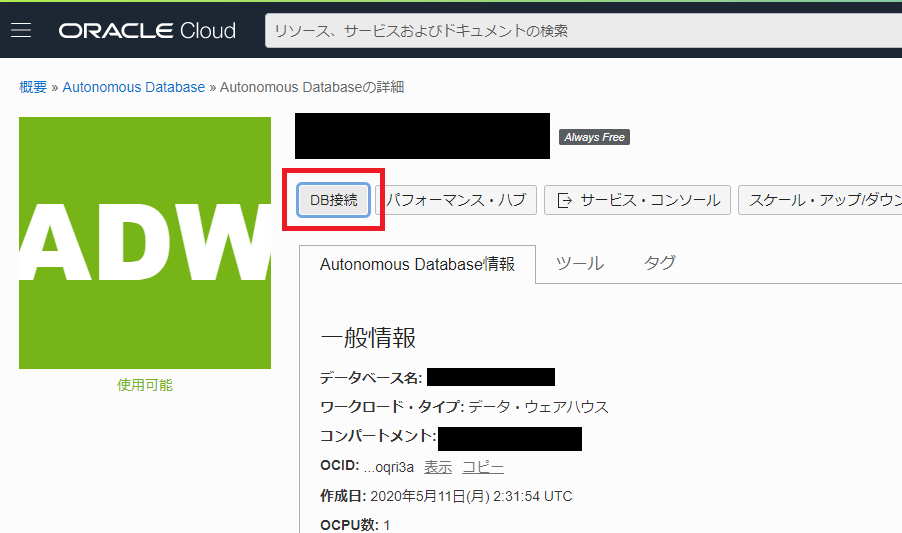Open the hamburger navigation menu

(21, 30)
